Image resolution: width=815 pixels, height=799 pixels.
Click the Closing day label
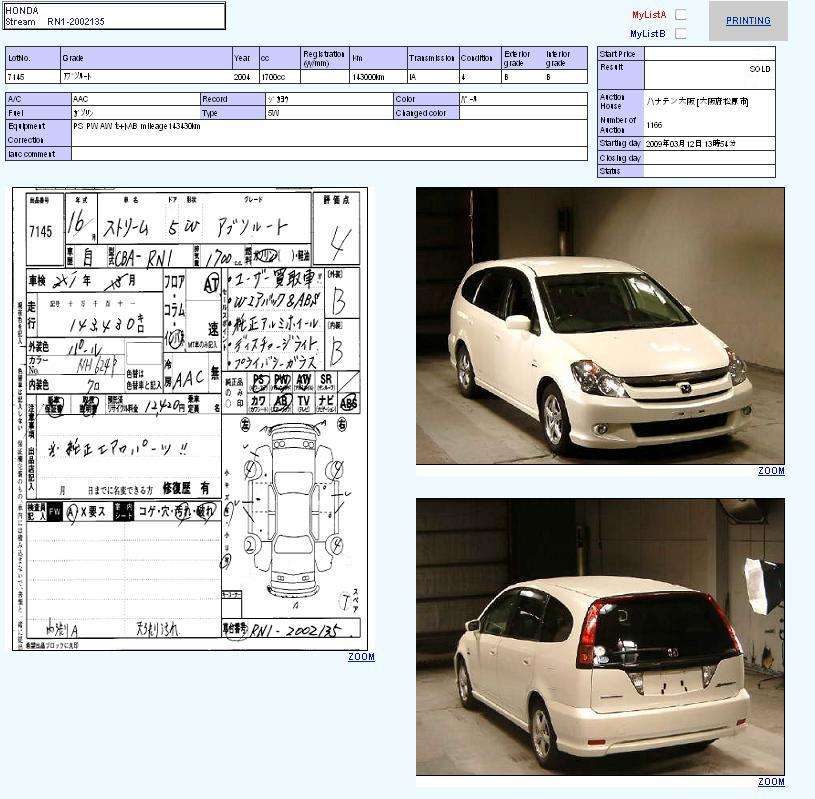(620, 158)
